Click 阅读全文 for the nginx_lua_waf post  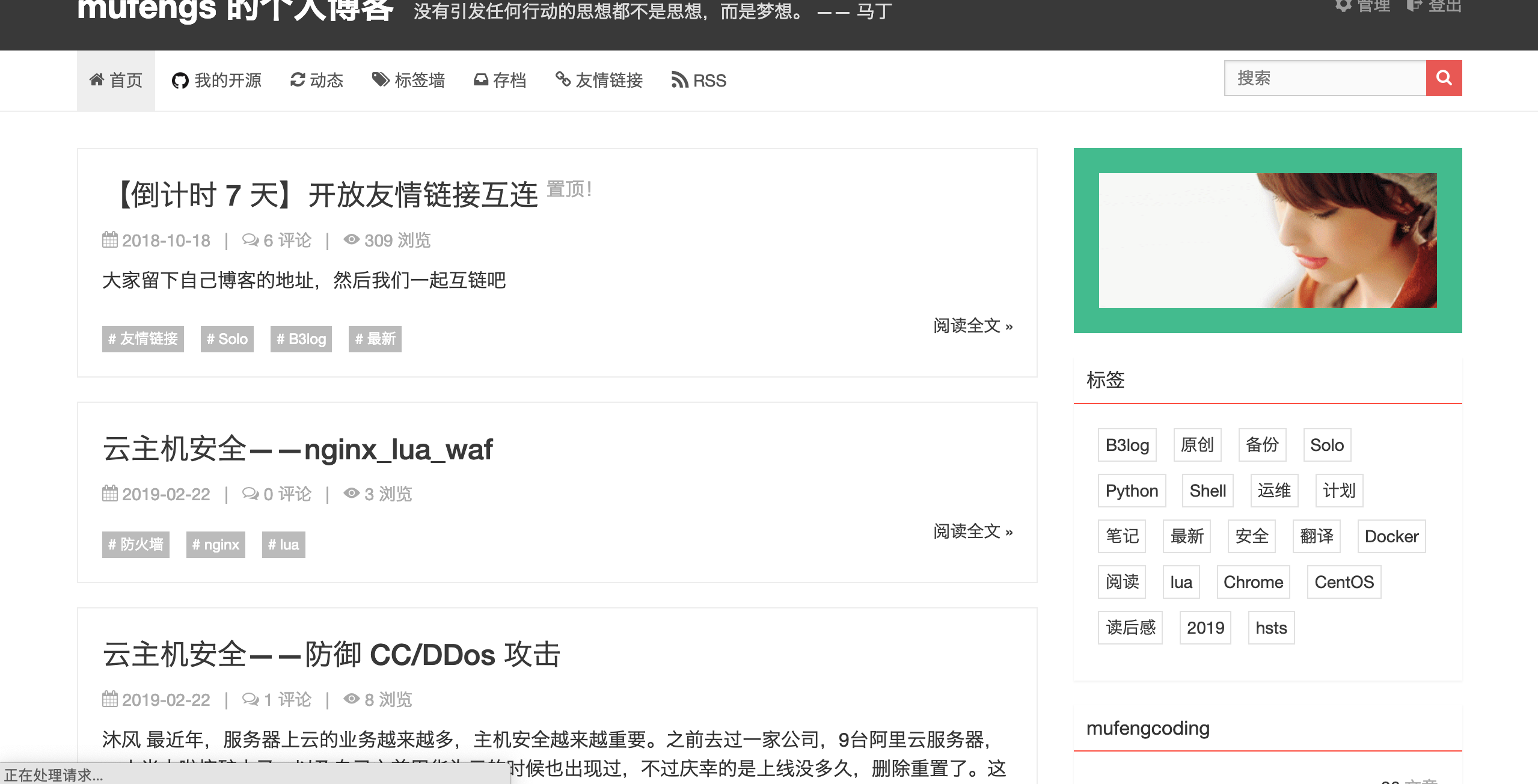(x=972, y=531)
